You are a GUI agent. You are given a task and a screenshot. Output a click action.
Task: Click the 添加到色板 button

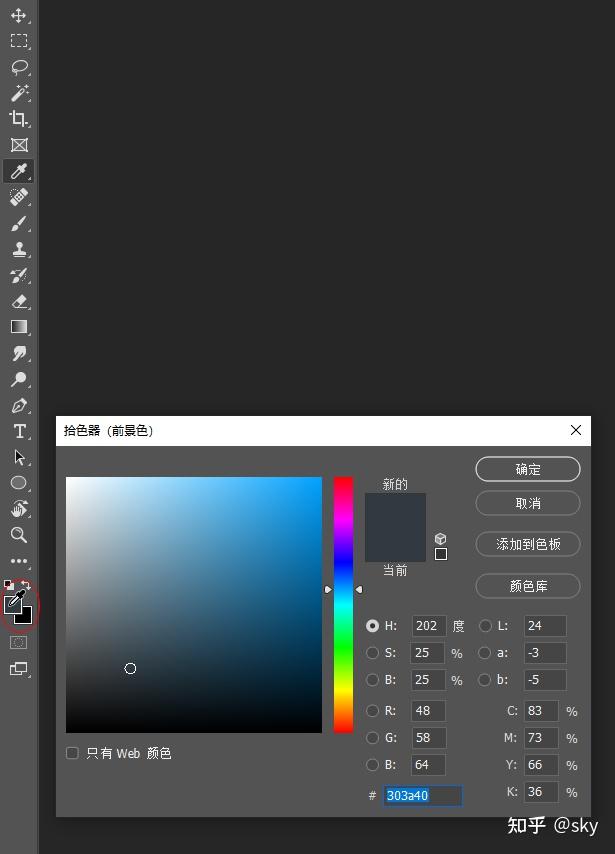[528, 544]
